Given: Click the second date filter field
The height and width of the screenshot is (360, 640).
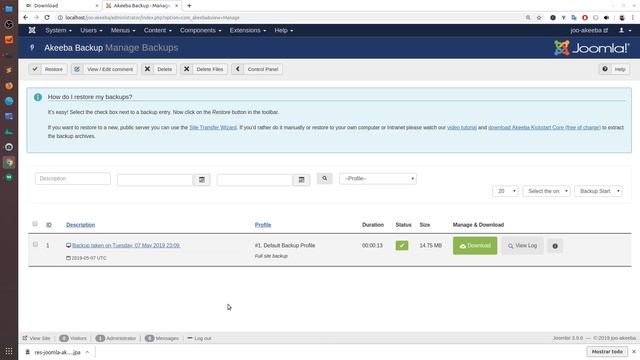Looking at the screenshot, I should [x=255, y=180].
